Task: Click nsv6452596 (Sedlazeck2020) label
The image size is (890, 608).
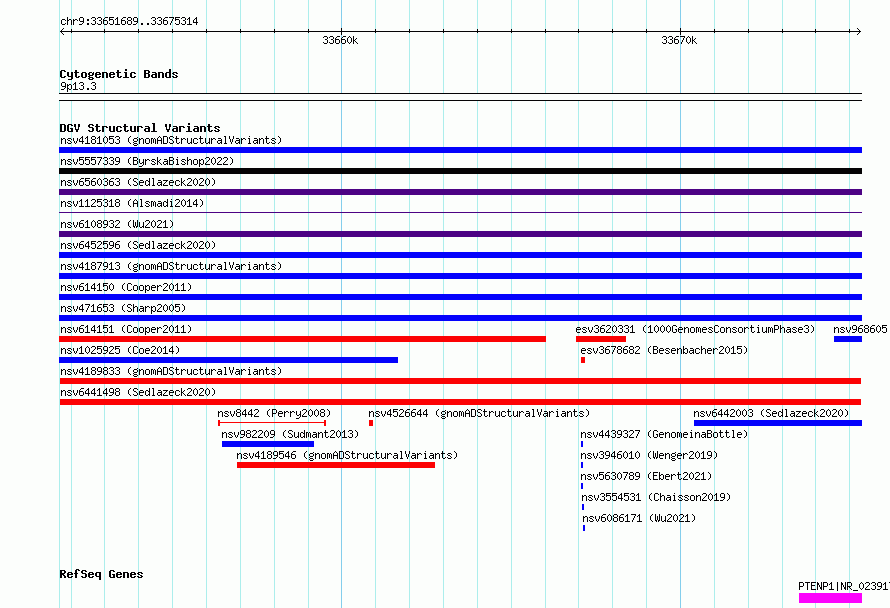Action: 138,245
